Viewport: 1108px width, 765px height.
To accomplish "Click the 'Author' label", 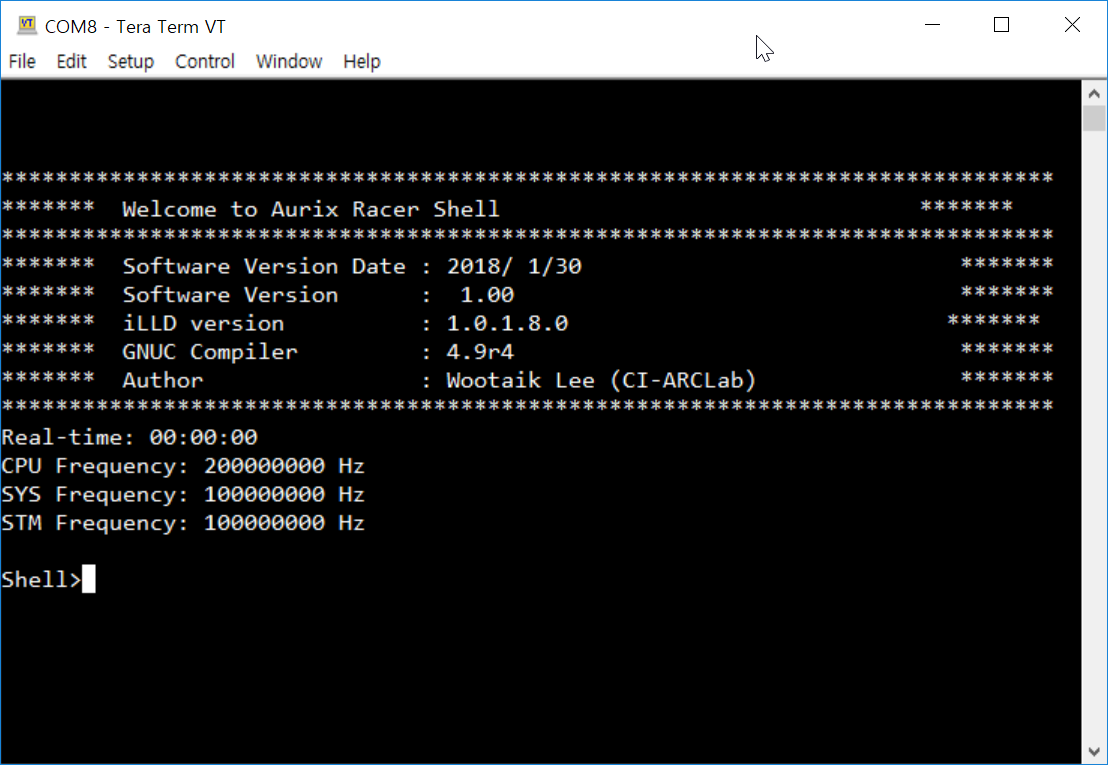I will click(163, 380).
